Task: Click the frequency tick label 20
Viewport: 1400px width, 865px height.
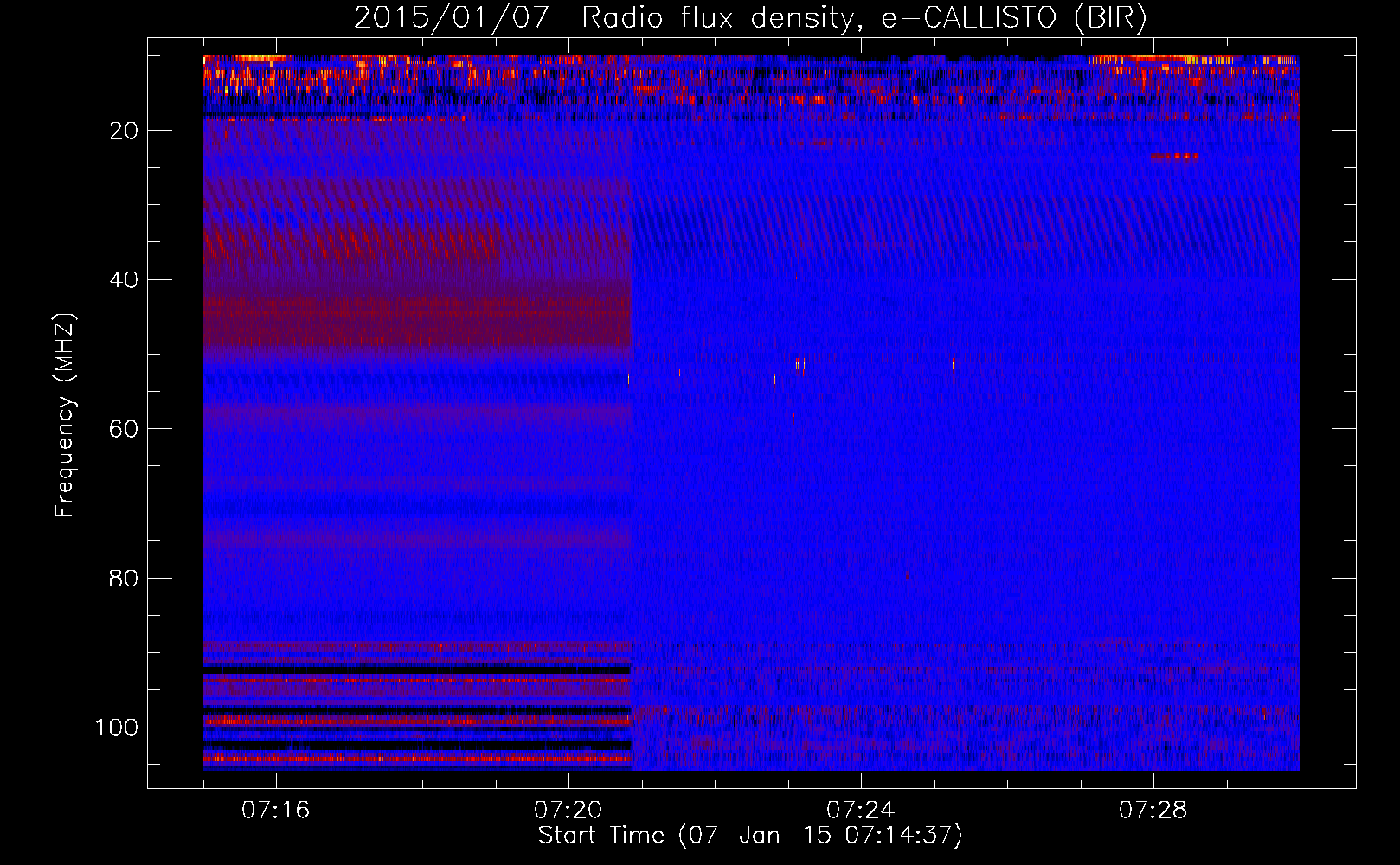Action: (x=124, y=131)
